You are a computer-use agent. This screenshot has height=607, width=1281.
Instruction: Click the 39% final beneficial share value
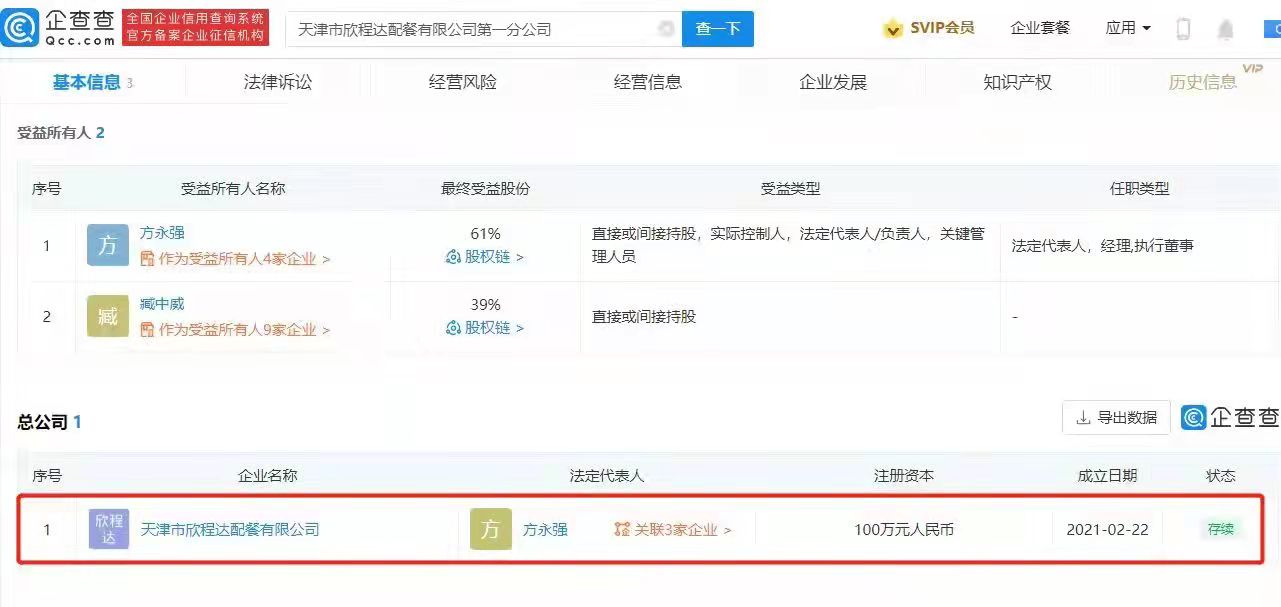(x=485, y=305)
